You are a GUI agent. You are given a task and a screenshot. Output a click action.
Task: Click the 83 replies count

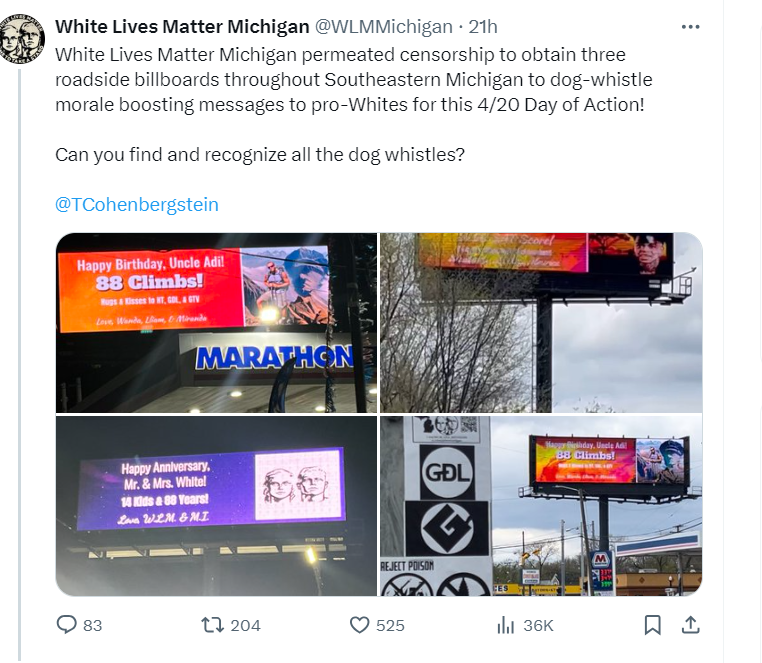point(93,626)
